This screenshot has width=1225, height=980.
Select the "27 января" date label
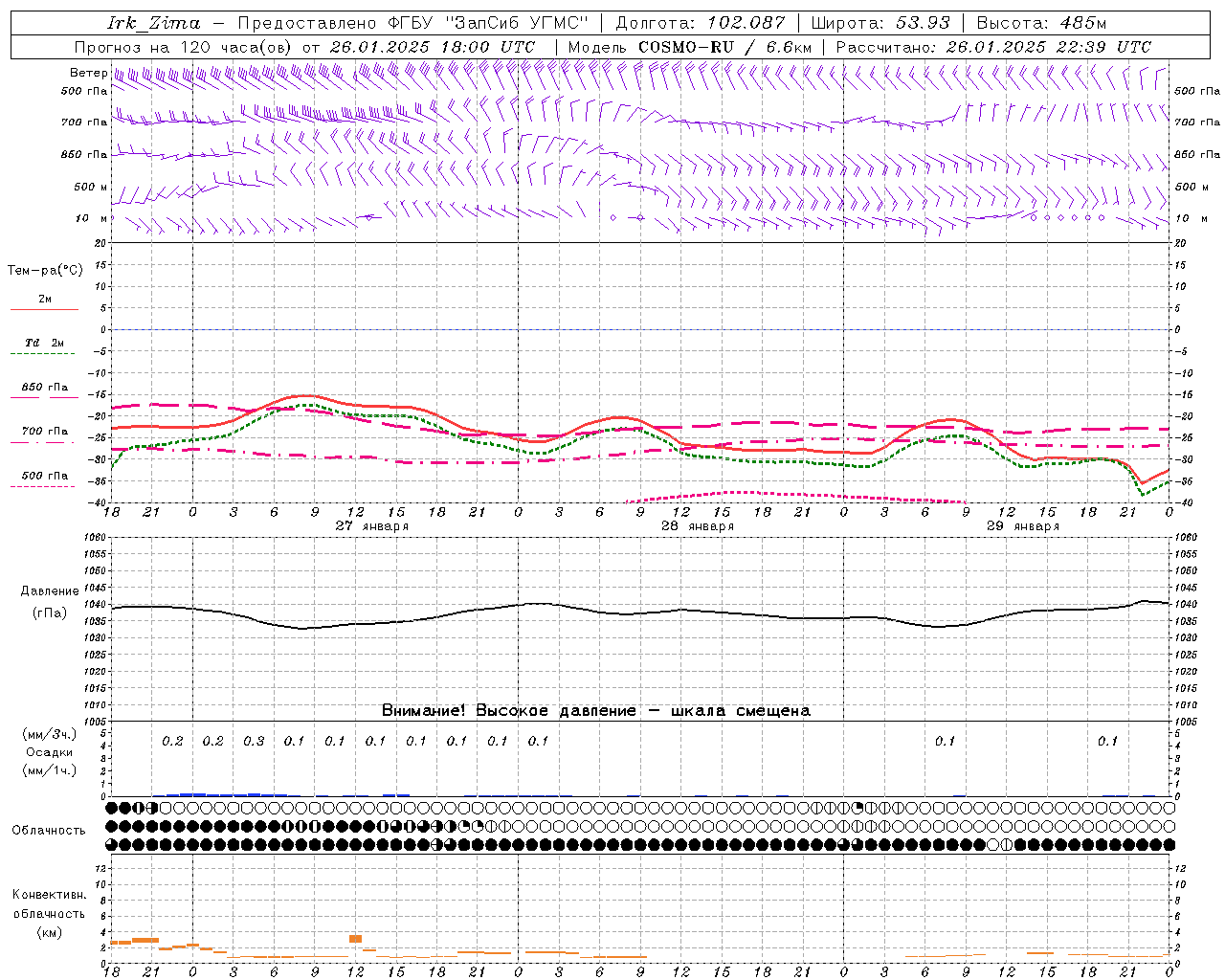tap(372, 525)
